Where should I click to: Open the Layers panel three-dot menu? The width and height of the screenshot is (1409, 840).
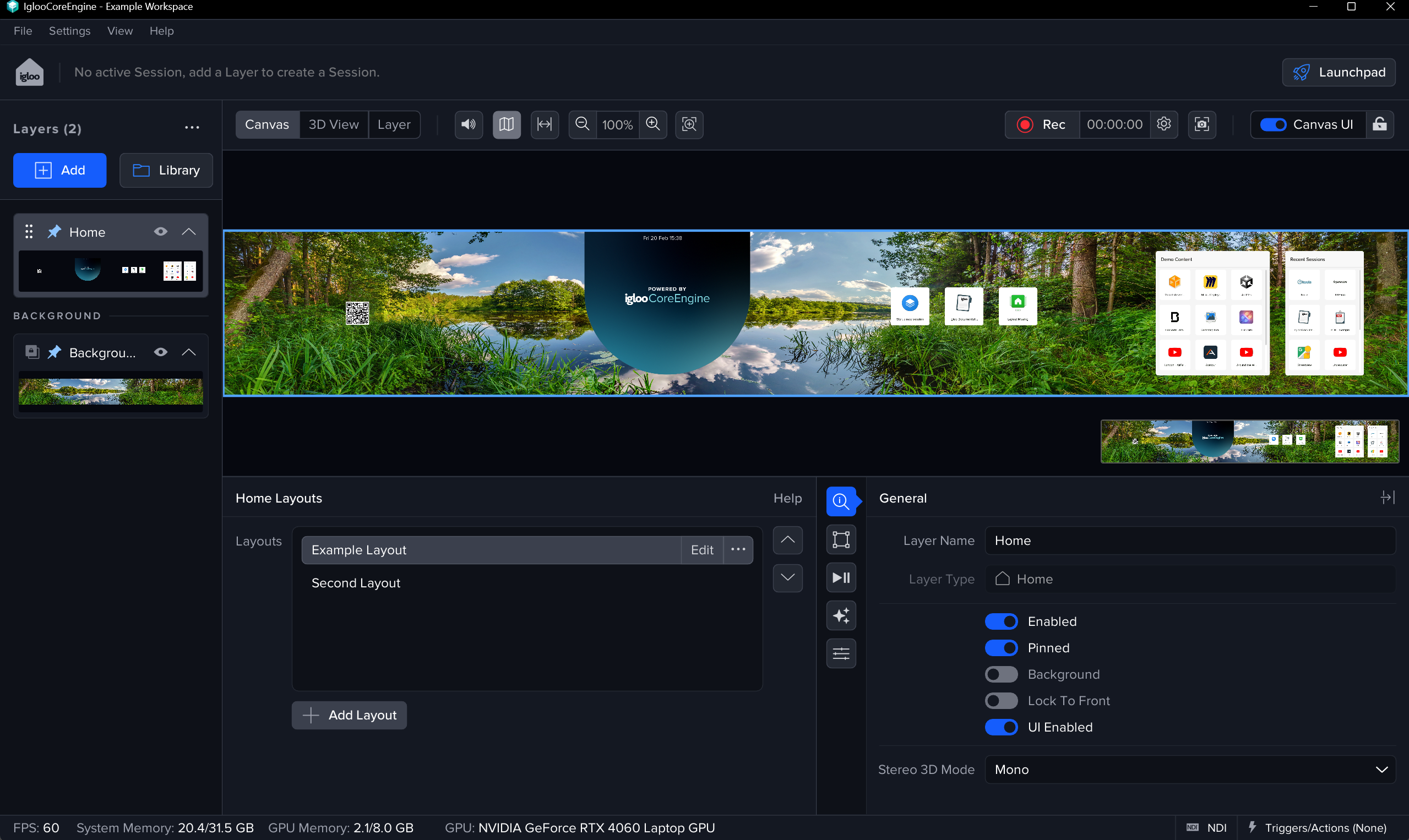pyautogui.click(x=192, y=128)
